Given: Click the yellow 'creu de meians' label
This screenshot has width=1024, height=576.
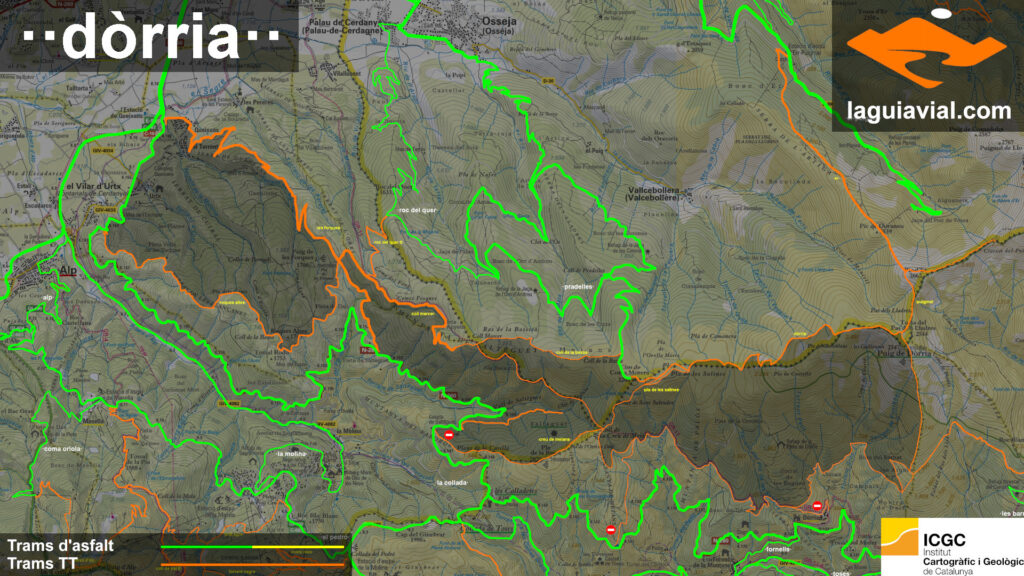Looking at the screenshot, I should (x=554, y=440).
